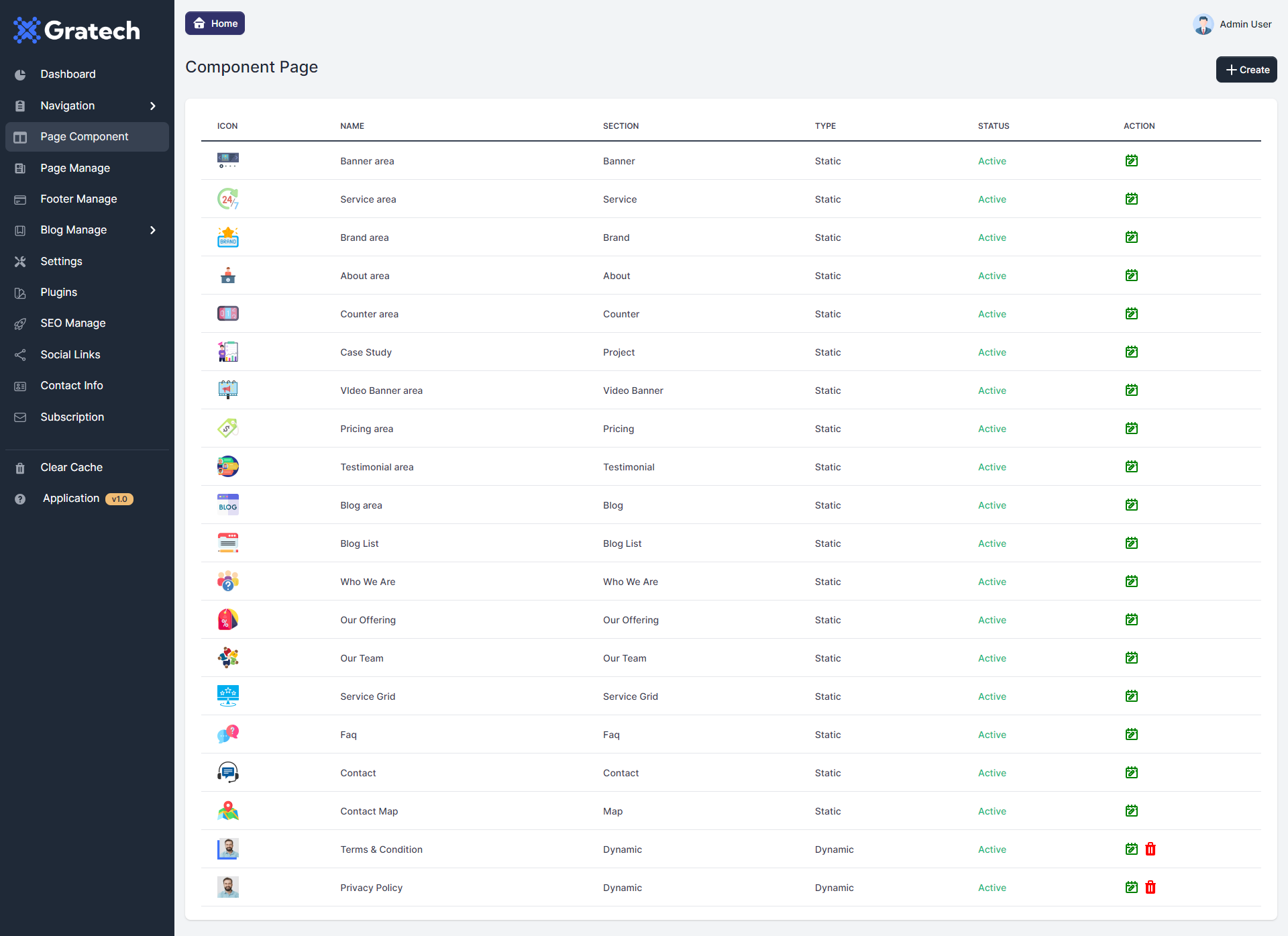Click edit icon for Faq row
1288x936 pixels.
pyautogui.click(x=1131, y=735)
